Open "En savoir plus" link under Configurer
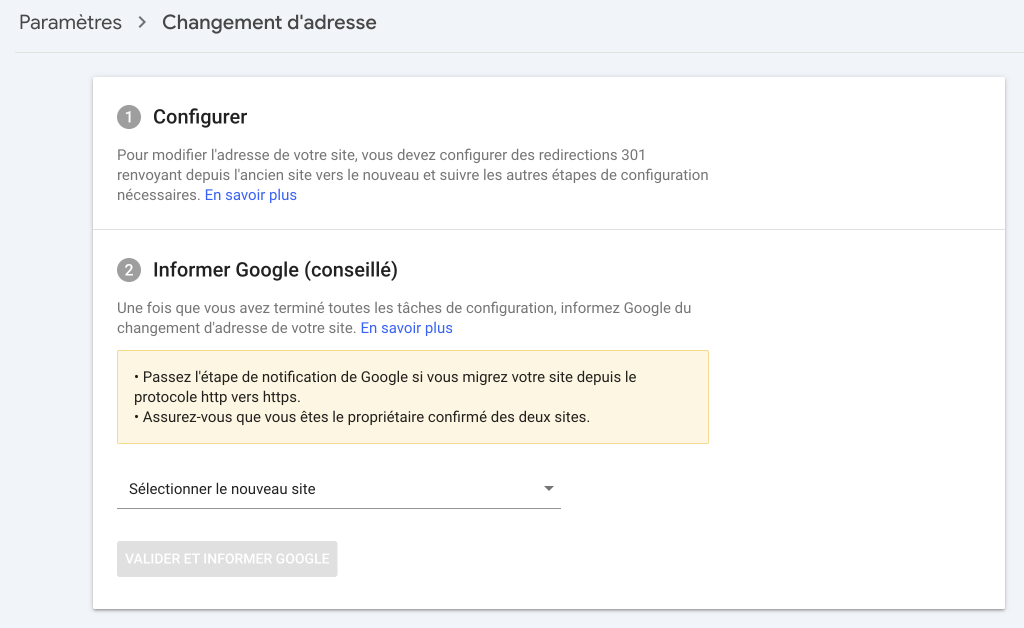Screen dimensions: 1024x628 [250, 195]
